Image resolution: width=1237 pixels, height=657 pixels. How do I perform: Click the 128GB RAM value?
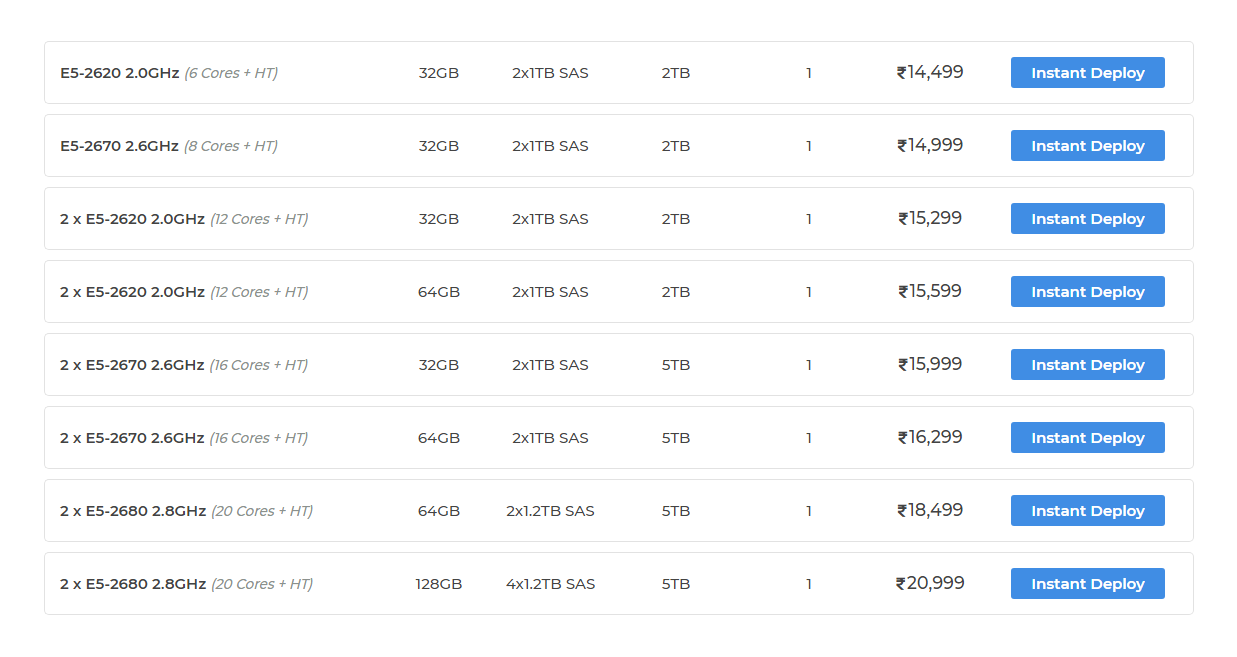coord(439,584)
